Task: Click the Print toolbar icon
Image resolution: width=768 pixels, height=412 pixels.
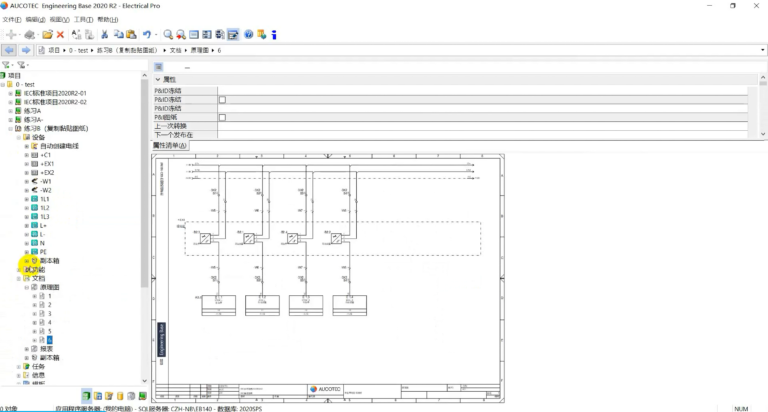Action: point(29,35)
